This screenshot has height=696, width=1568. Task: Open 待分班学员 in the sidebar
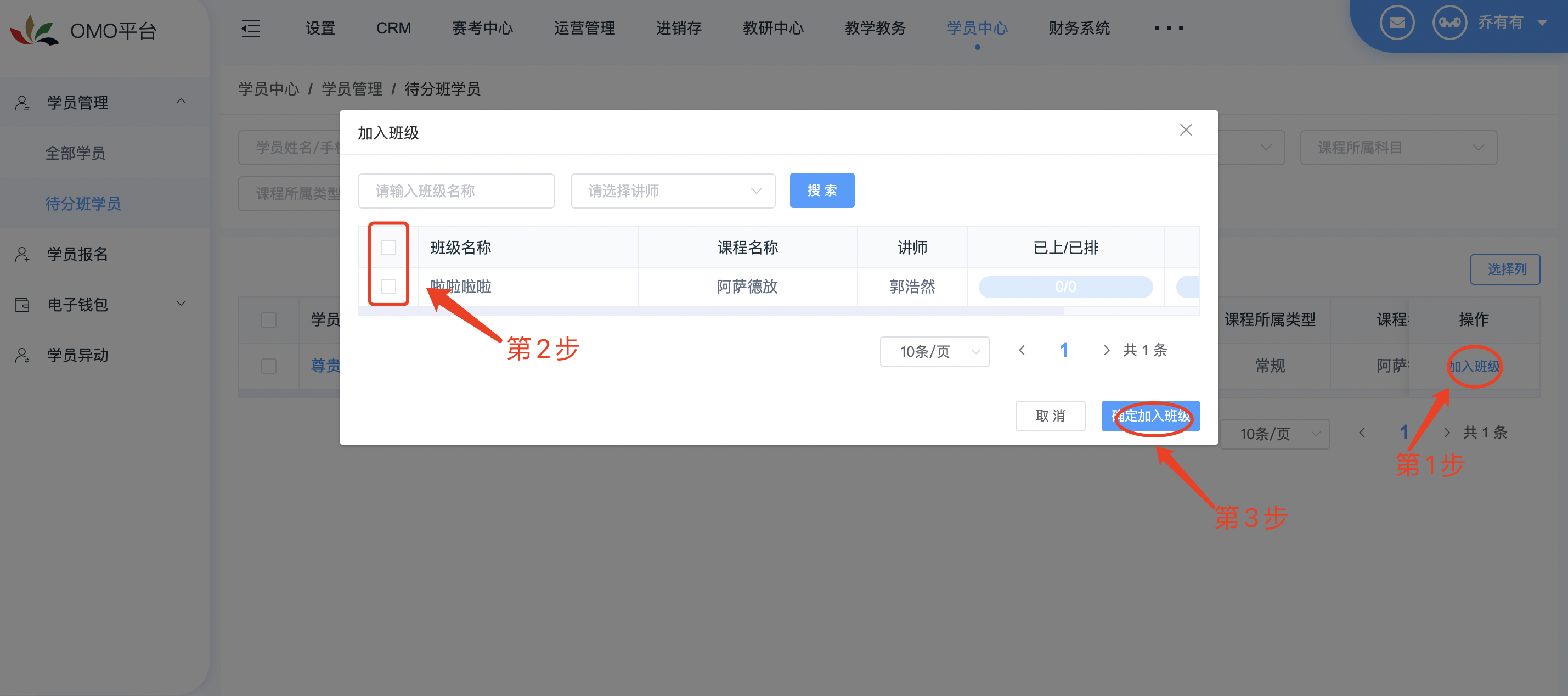(83, 204)
